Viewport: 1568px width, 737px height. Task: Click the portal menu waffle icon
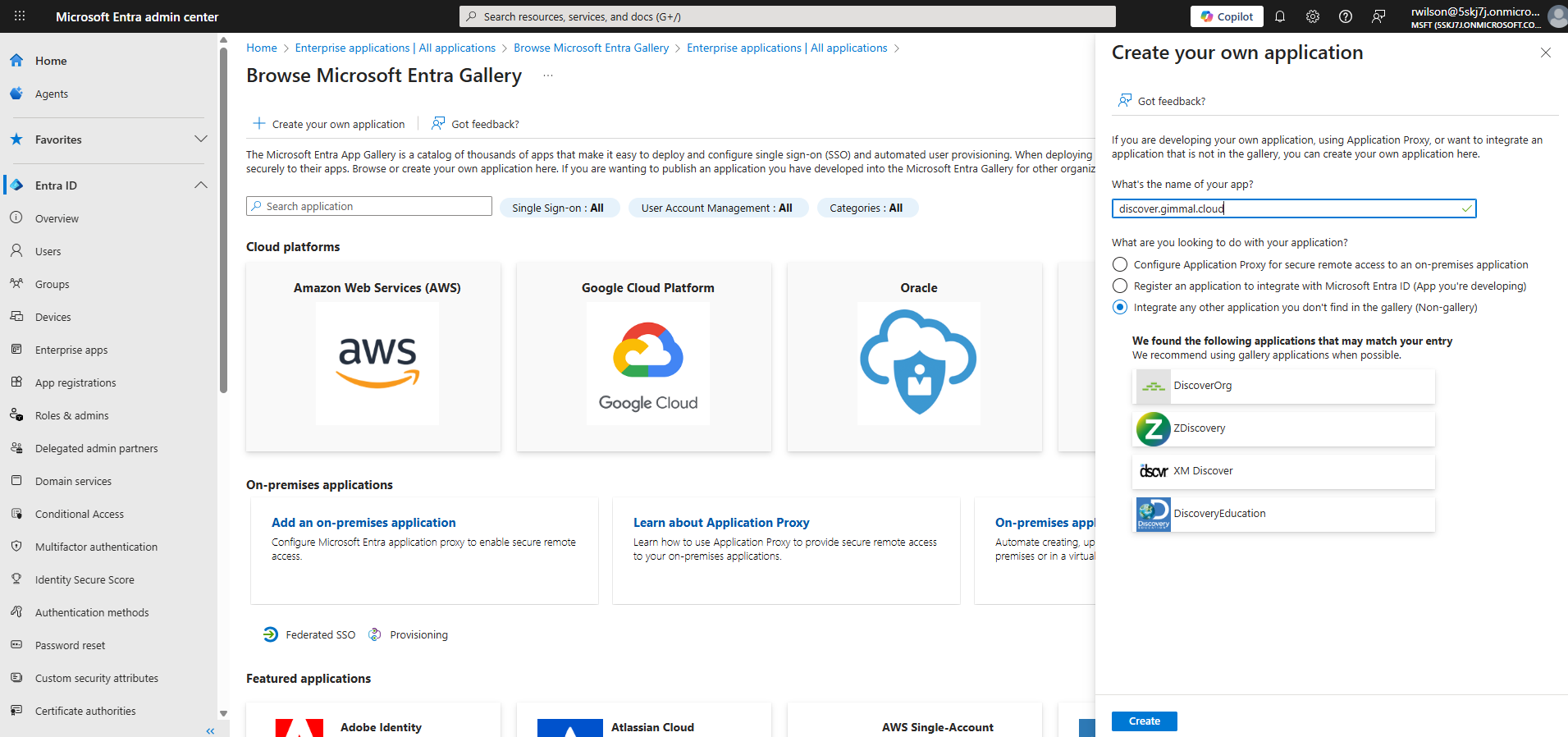pos(20,16)
